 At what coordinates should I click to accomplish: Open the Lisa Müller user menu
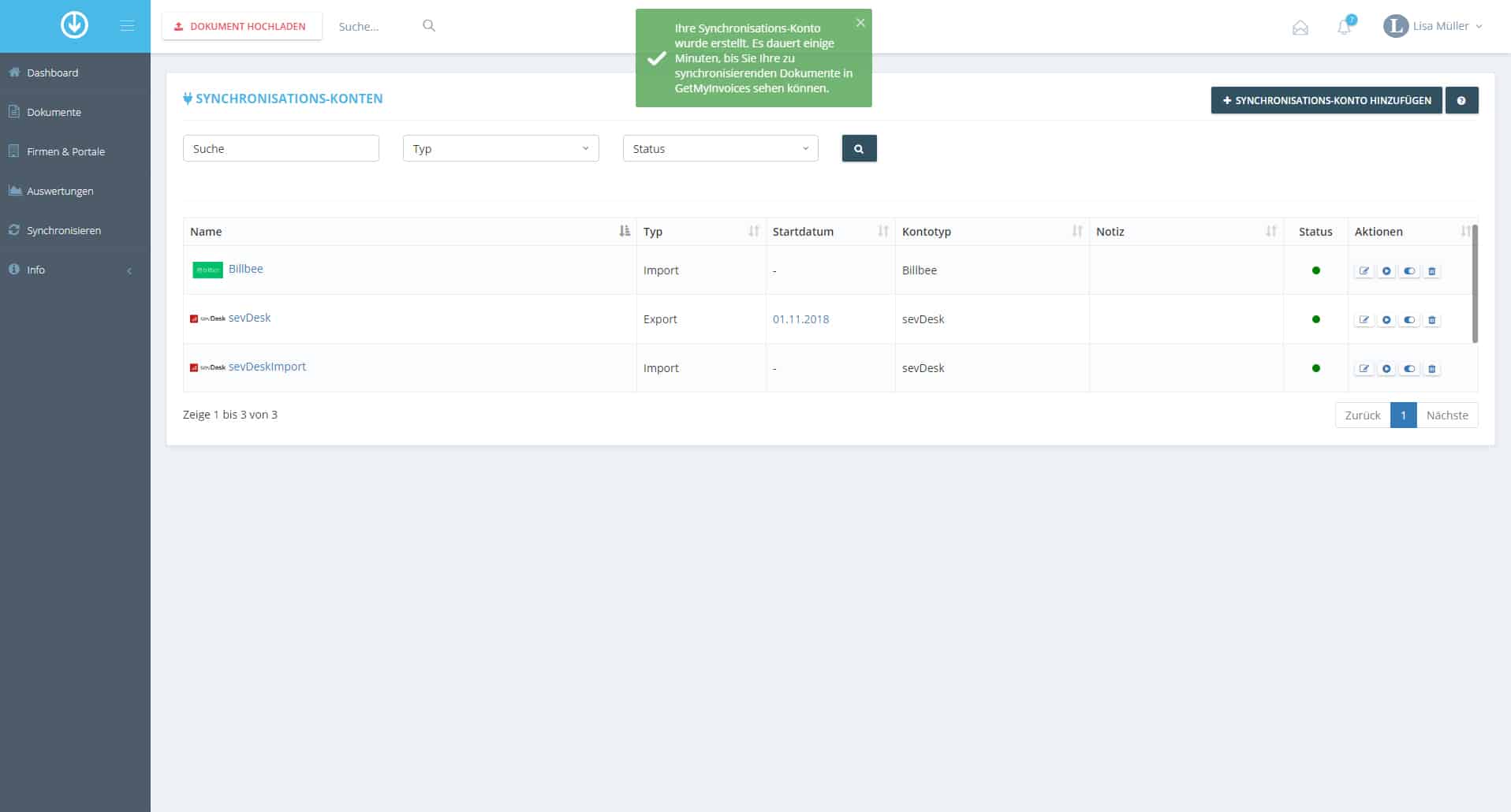tap(1432, 26)
